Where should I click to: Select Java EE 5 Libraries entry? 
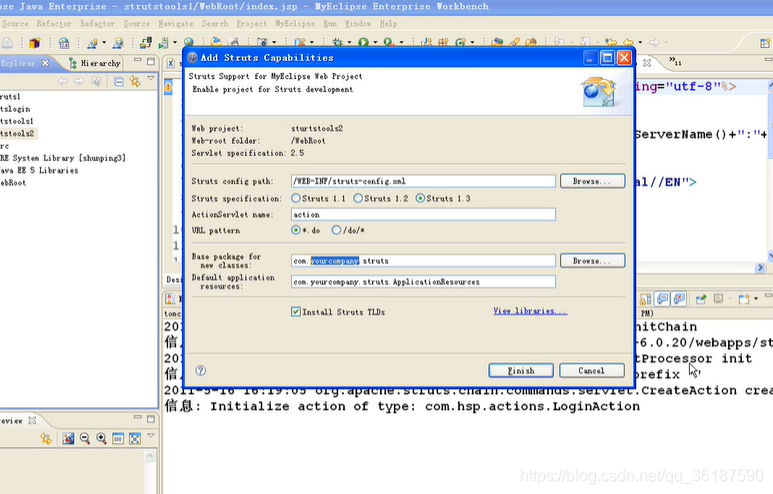coord(39,171)
